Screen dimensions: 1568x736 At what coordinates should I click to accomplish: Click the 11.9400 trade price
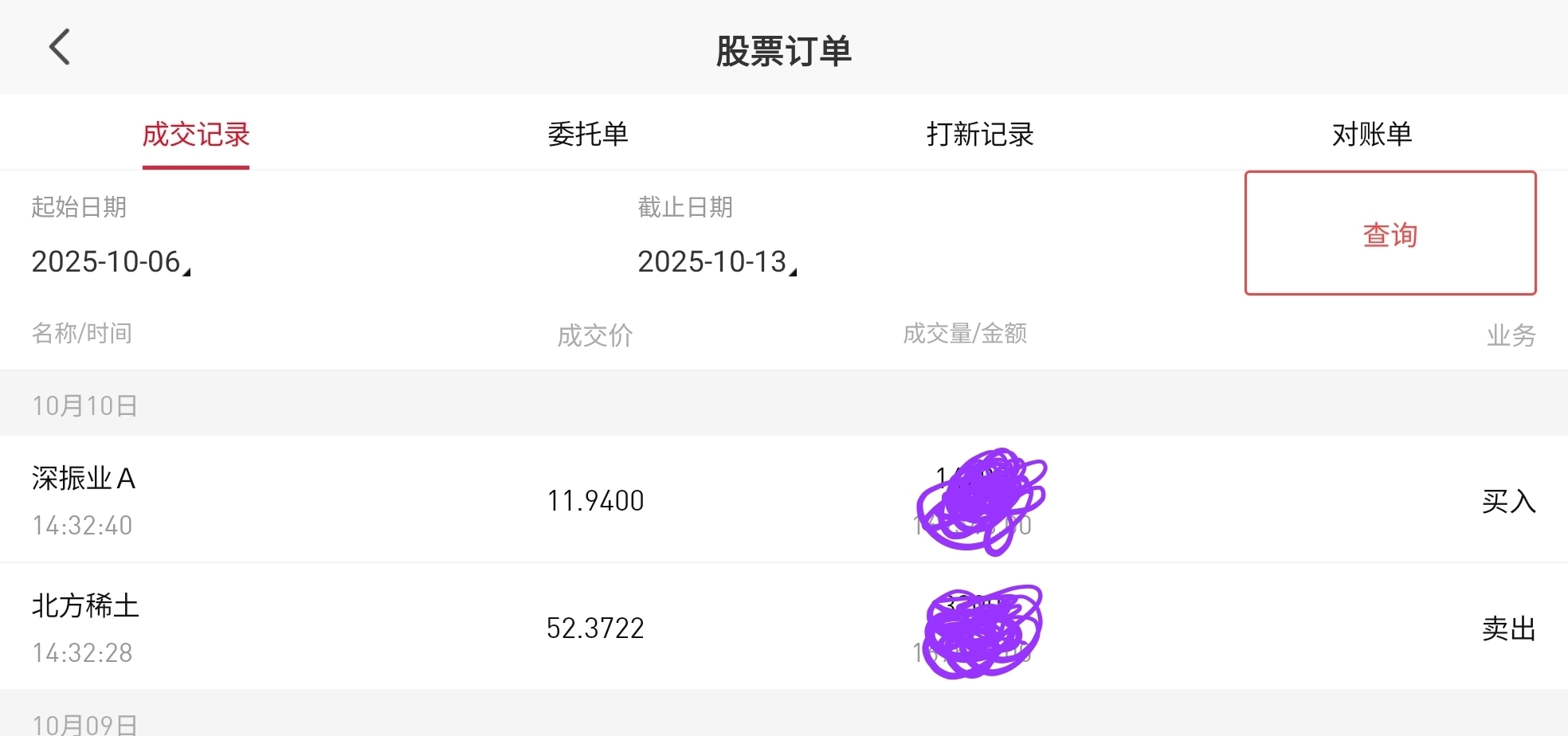click(x=595, y=501)
